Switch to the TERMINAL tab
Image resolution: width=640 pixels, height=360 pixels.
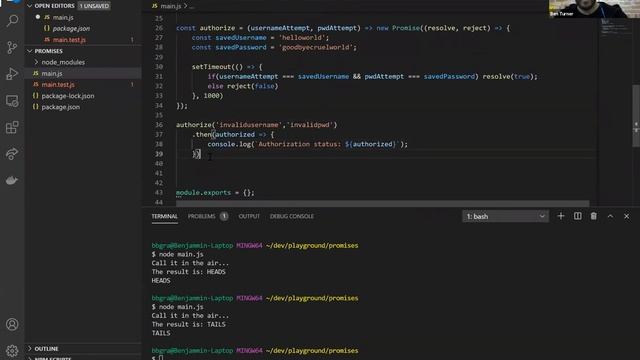(164, 216)
